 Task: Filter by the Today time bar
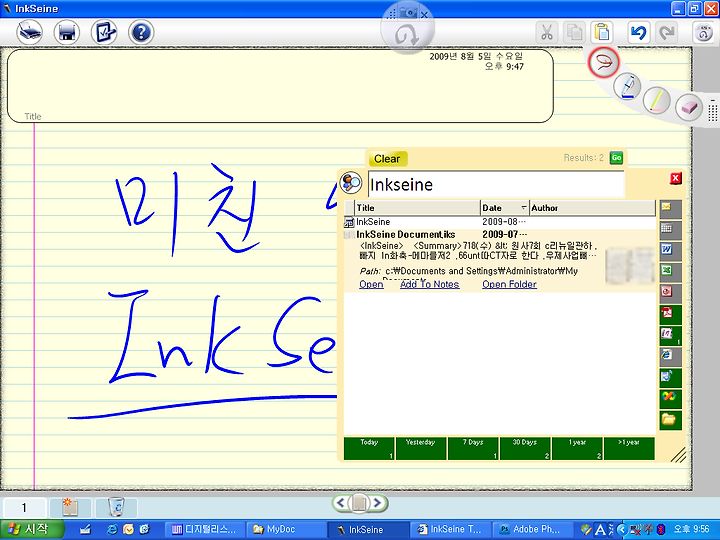point(369,448)
